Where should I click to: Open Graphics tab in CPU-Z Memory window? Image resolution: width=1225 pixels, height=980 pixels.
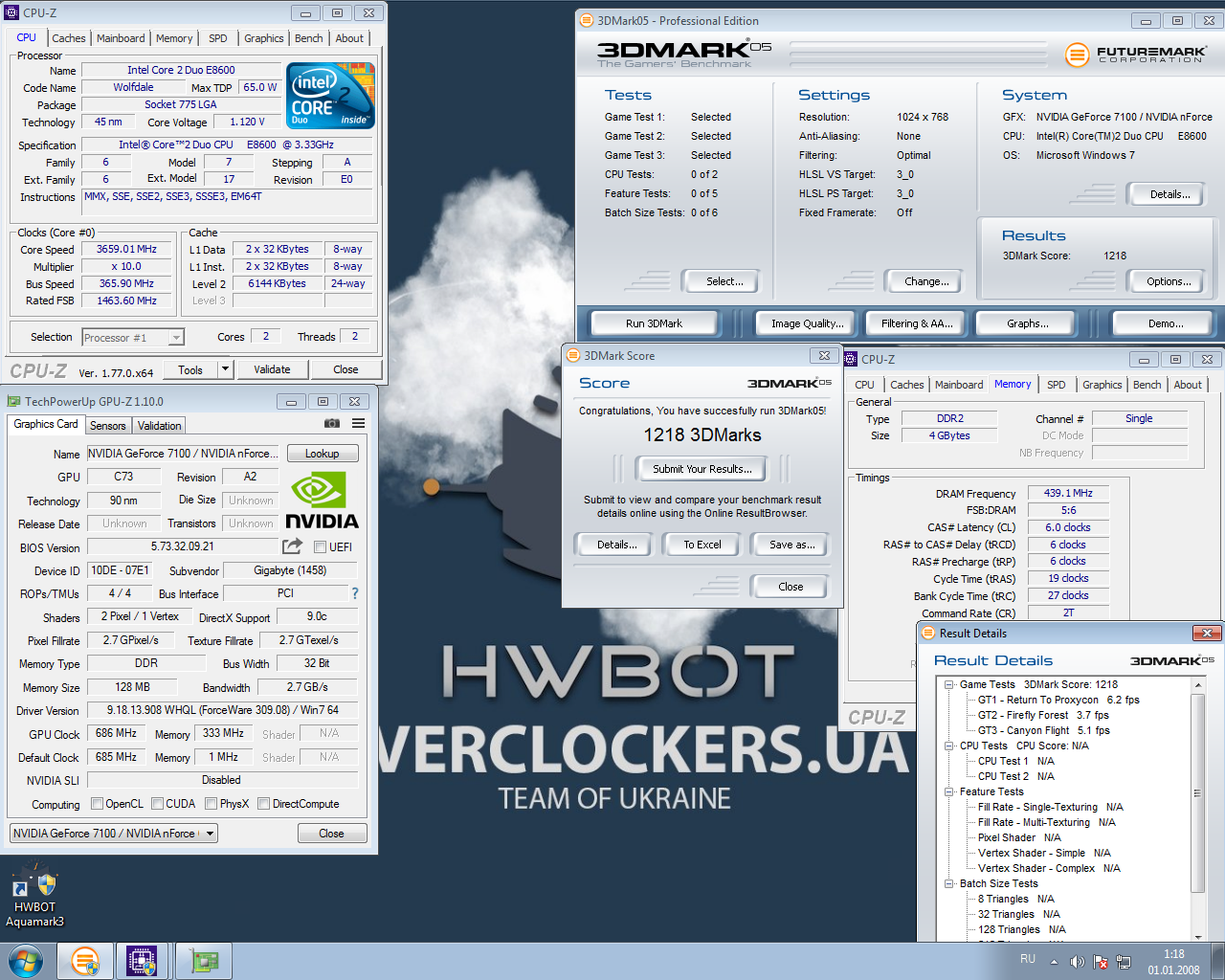pyautogui.click(x=1102, y=385)
